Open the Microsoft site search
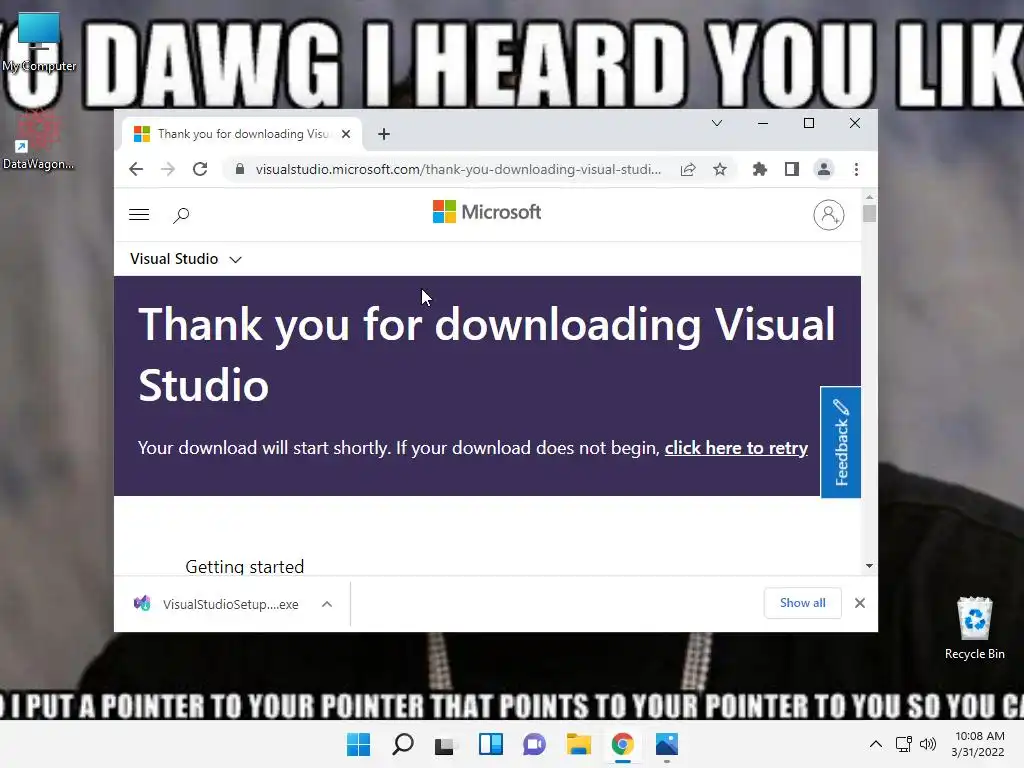 (x=181, y=215)
